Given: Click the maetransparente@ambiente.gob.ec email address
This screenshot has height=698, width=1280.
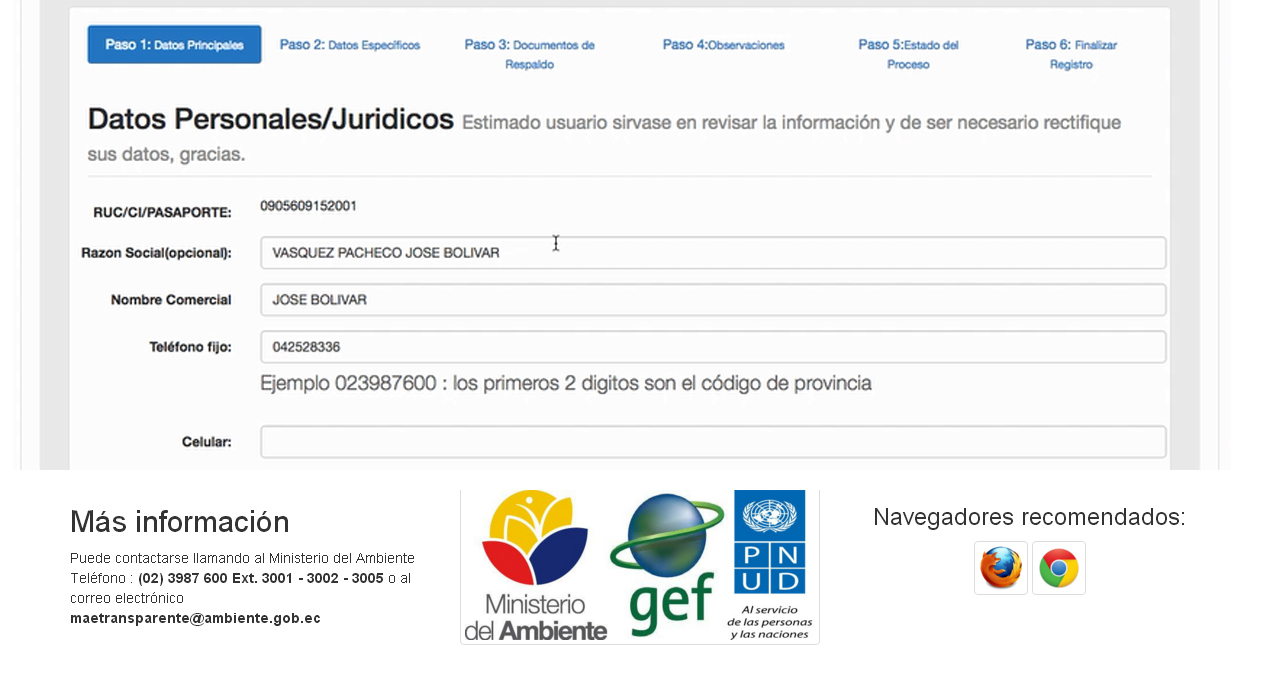Looking at the screenshot, I should 195,618.
